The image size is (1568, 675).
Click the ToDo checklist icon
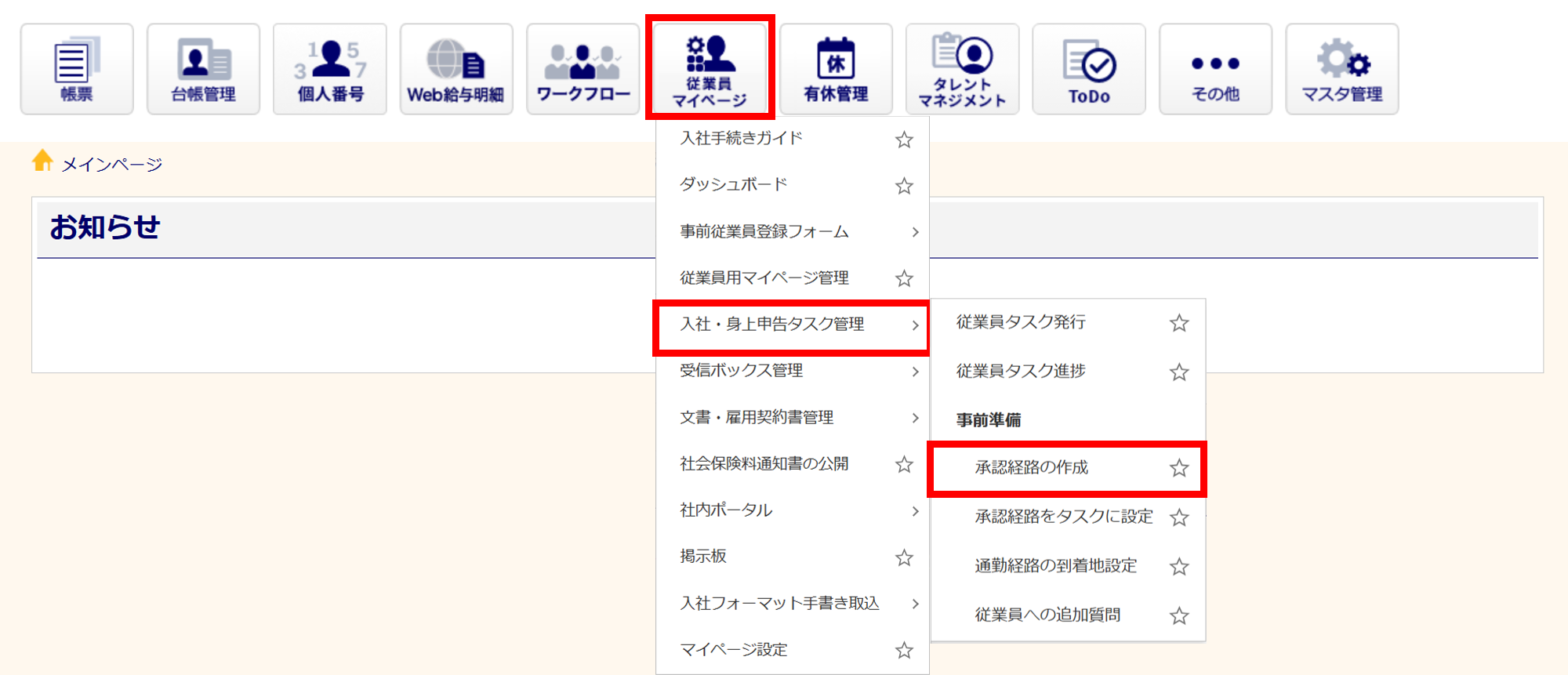pos(1089,69)
